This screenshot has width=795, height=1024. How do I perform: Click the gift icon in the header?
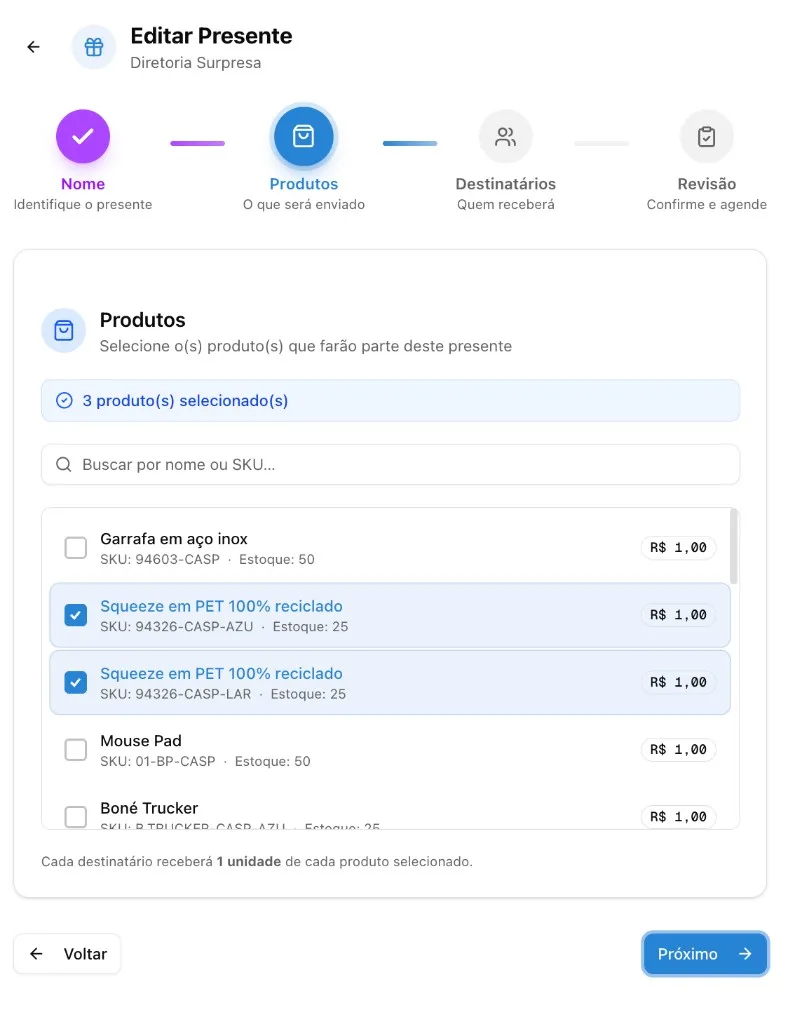click(93, 47)
